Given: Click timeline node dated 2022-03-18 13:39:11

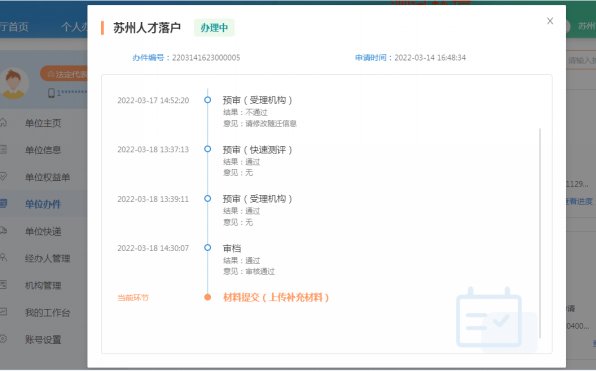Looking at the screenshot, I should [208, 198].
